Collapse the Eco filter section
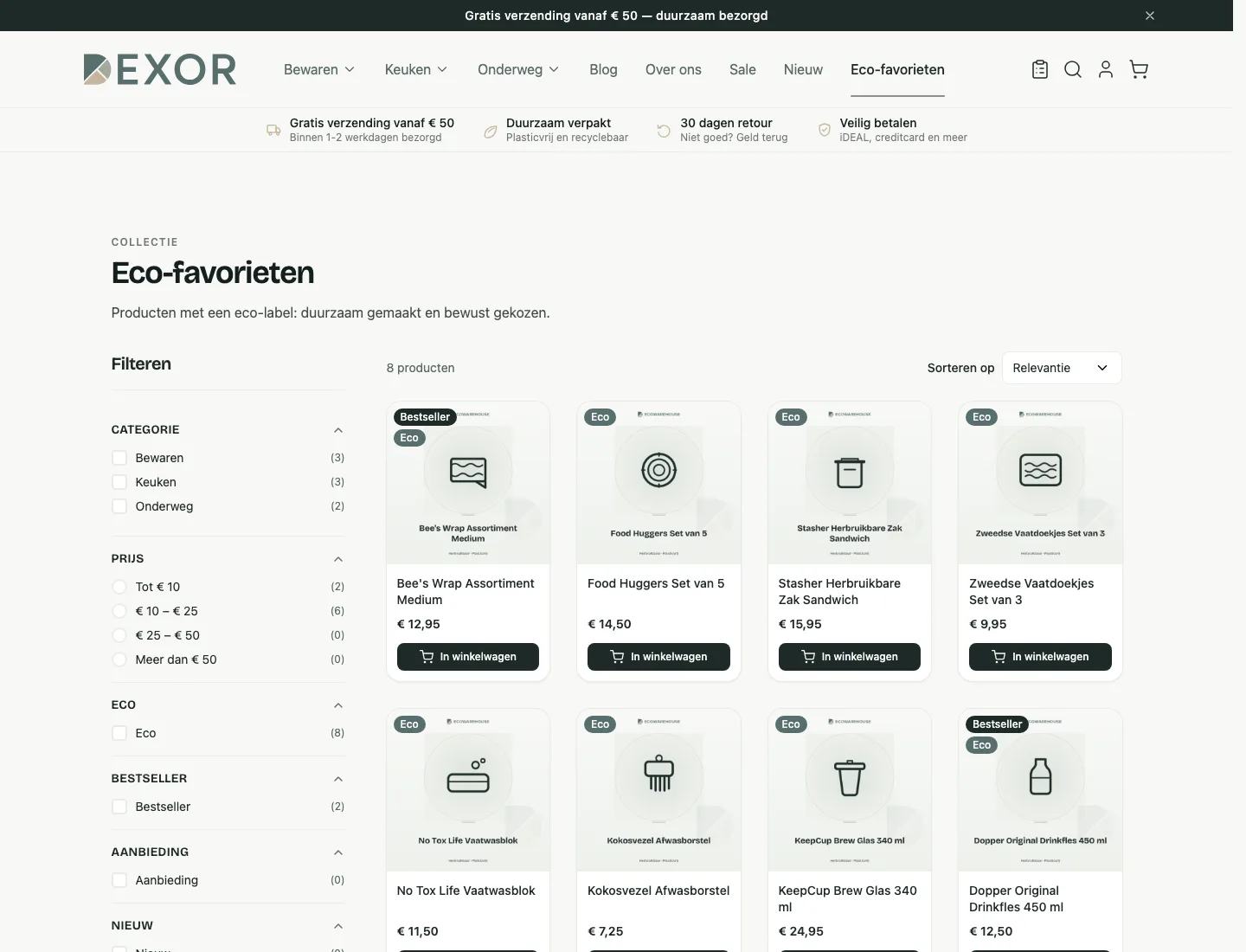This screenshot has height=952, width=1246. [338, 705]
